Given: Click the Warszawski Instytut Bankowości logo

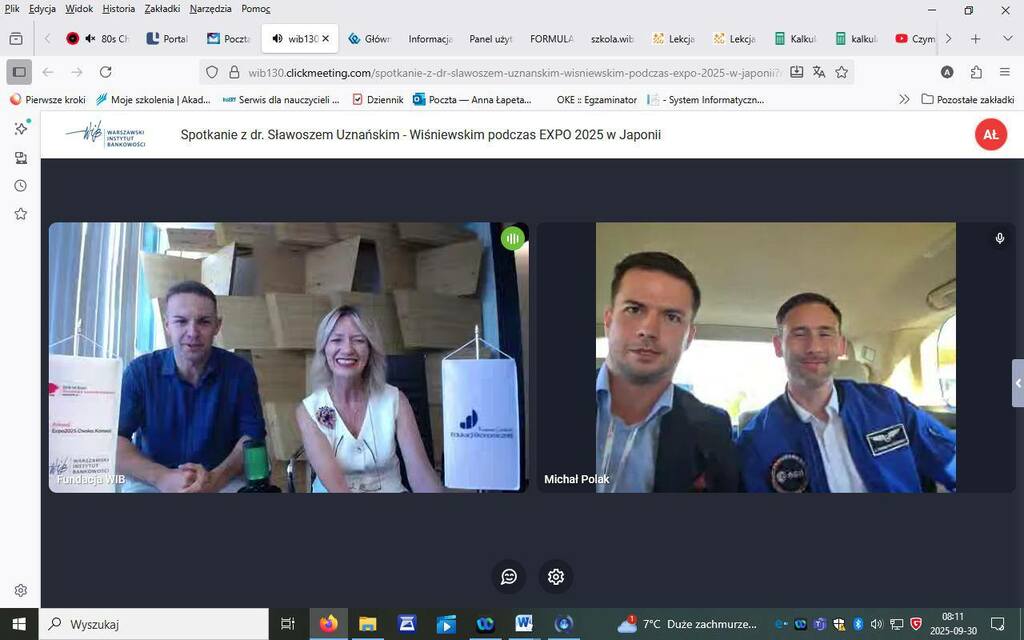Looking at the screenshot, I should coord(106,135).
